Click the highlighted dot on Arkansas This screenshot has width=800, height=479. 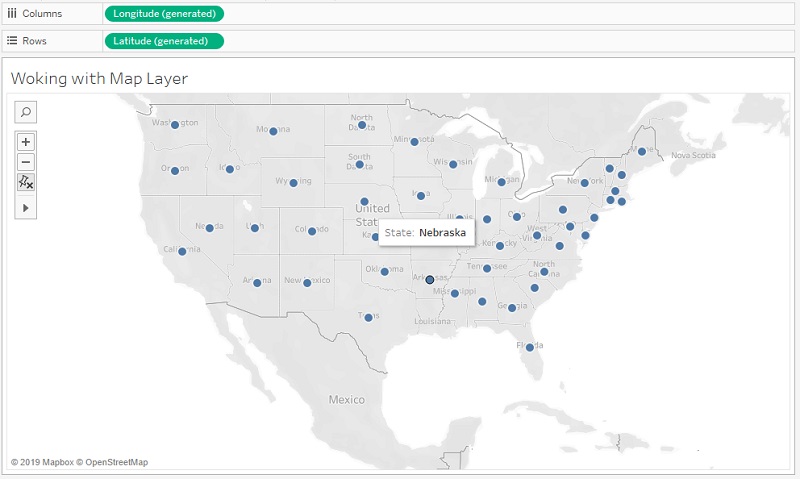click(x=430, y=280)
